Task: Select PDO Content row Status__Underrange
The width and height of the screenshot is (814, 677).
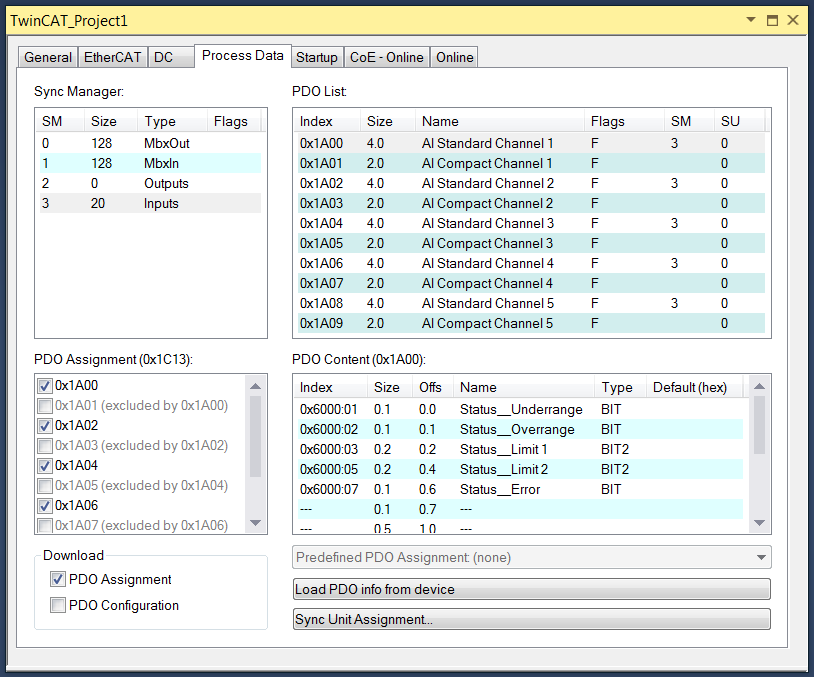Action: [520, 410]
